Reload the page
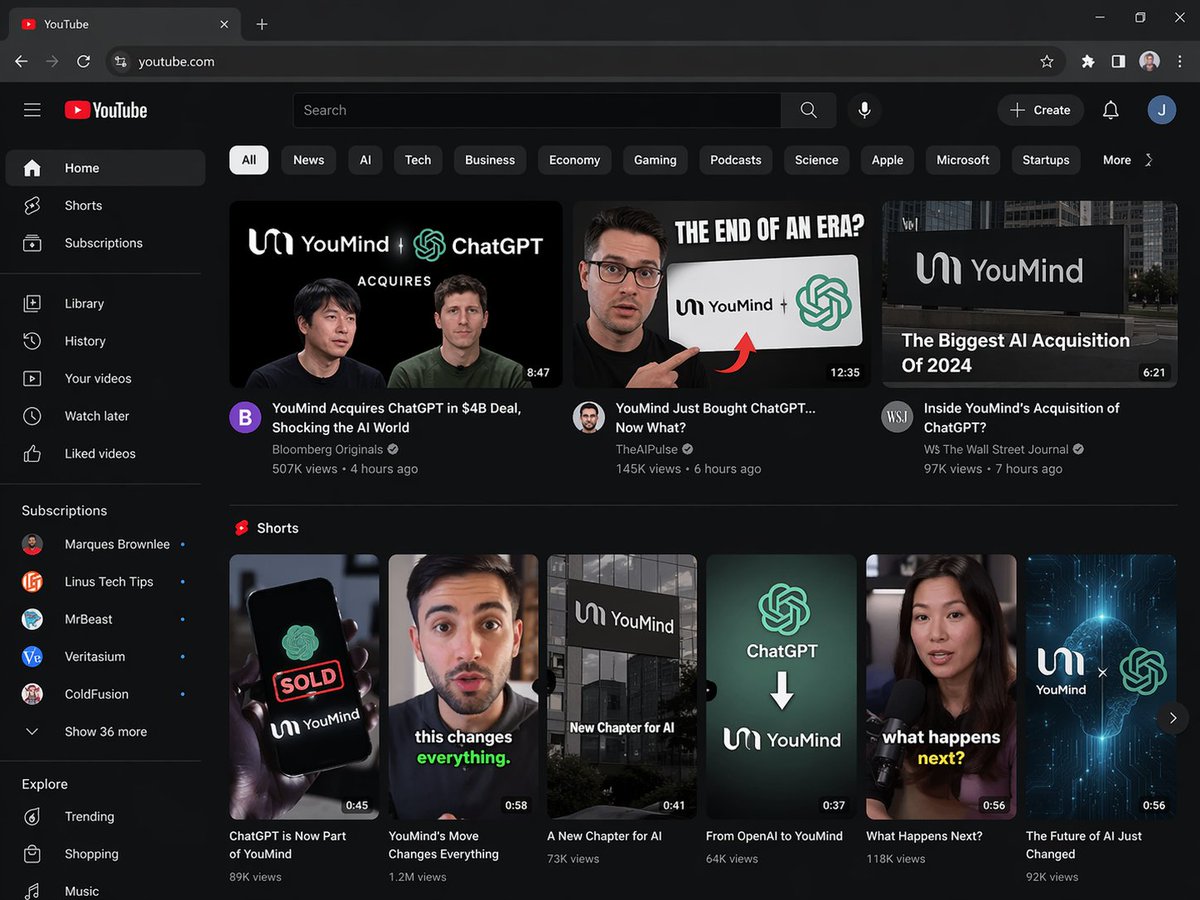 click(x=84, y=61)
